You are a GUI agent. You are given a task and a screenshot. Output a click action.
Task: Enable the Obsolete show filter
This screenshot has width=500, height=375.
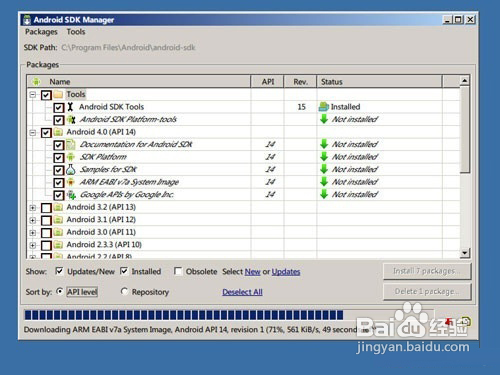click(x=178, y=271)
